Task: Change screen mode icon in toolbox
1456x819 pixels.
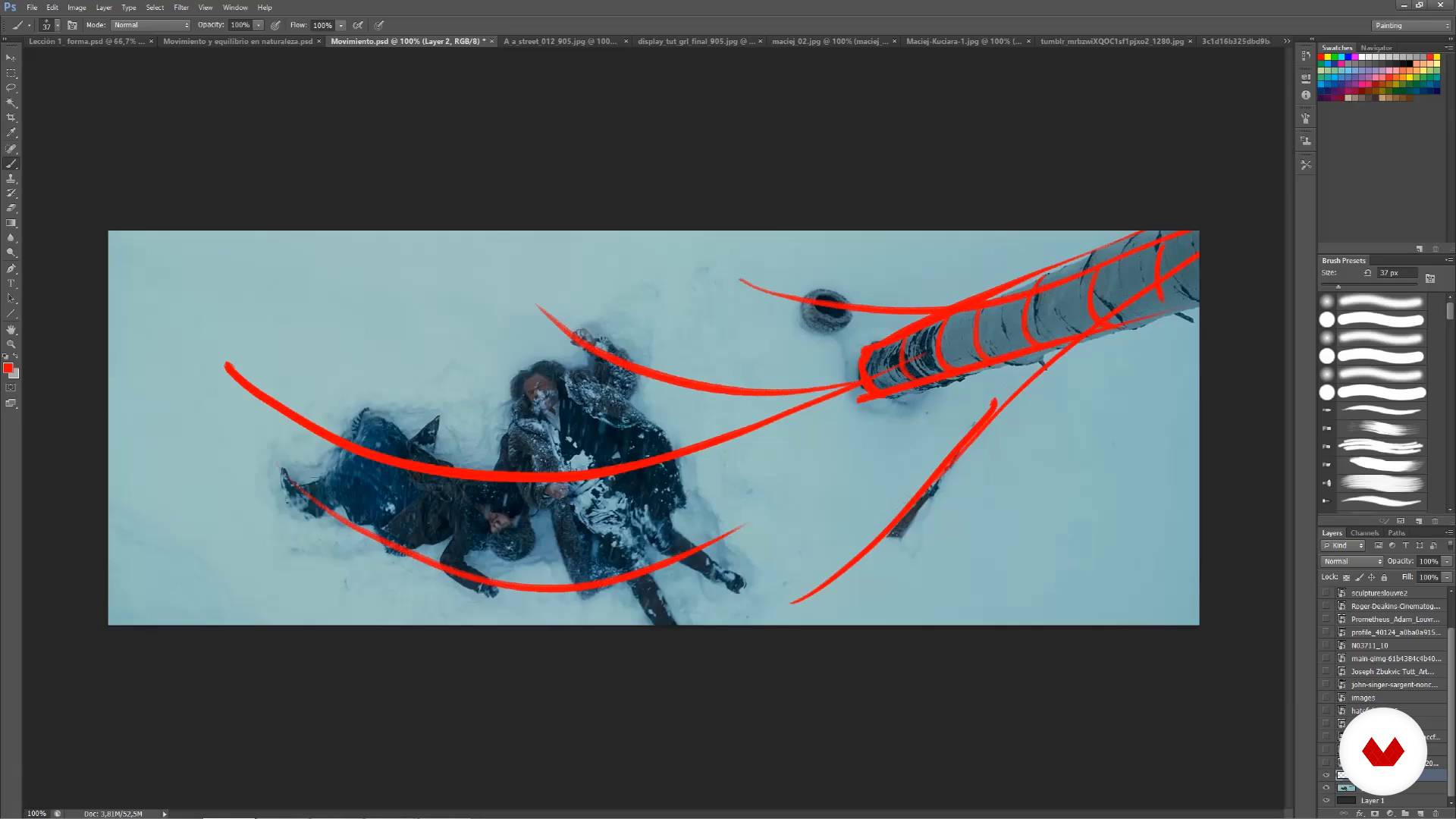Action: [11, 403]
